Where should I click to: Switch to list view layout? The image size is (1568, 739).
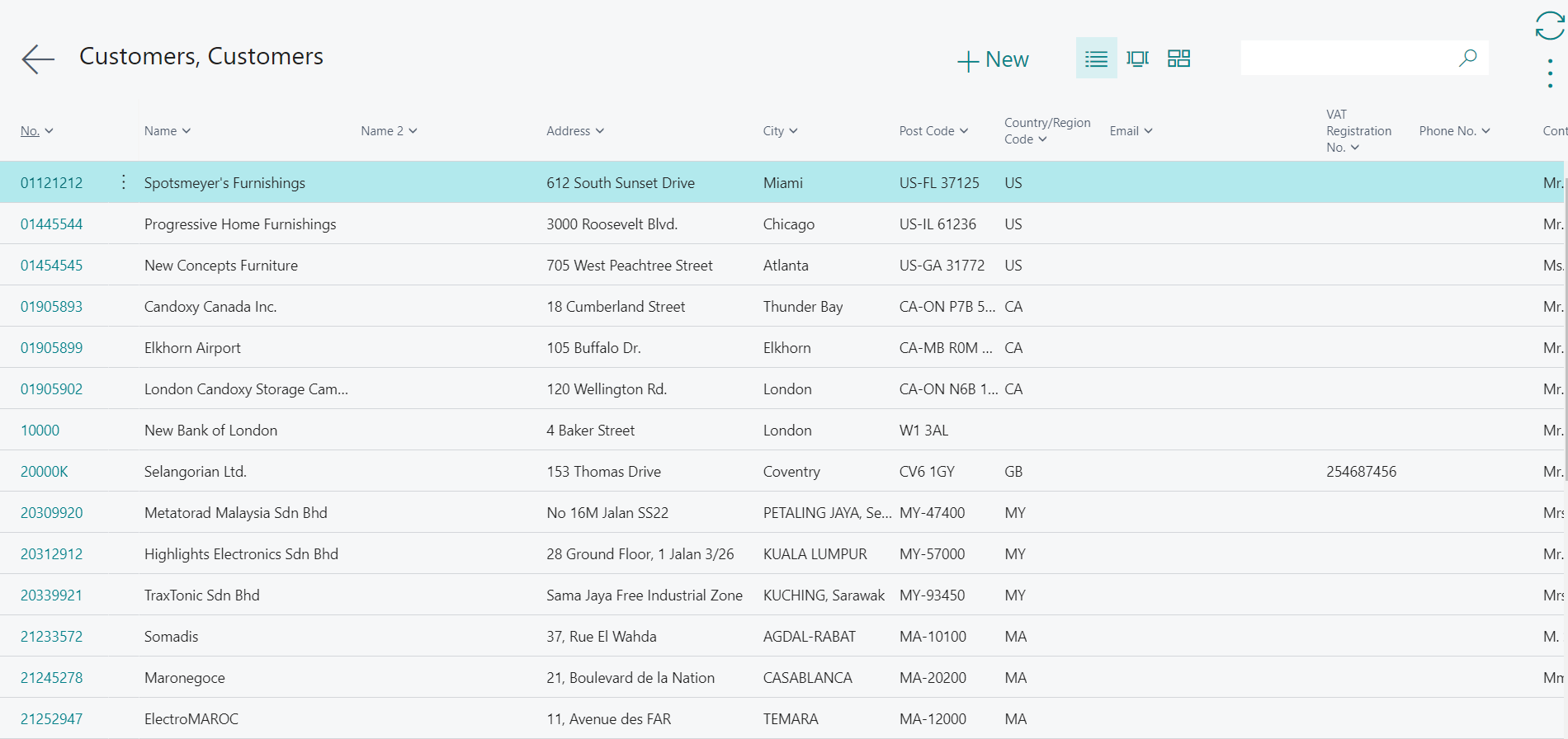(1096, 59)
